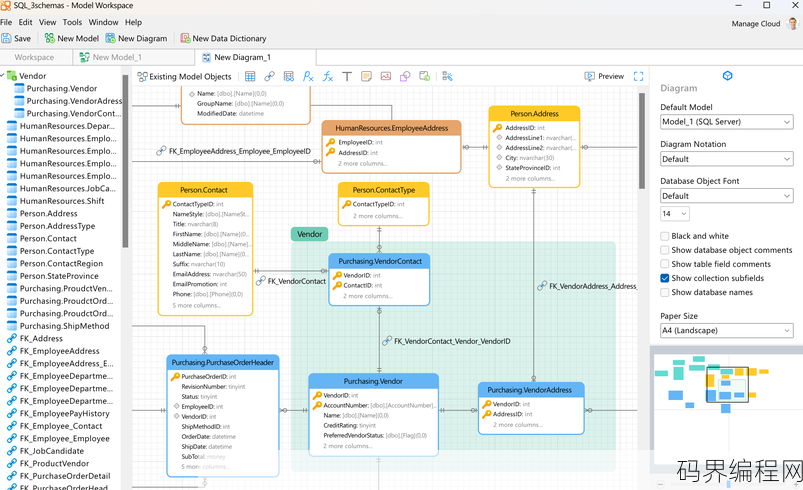Select the Vendor layer label on canvas
Image resolution: width=803 pixels, height=490 pixels.
click(309, 234)
